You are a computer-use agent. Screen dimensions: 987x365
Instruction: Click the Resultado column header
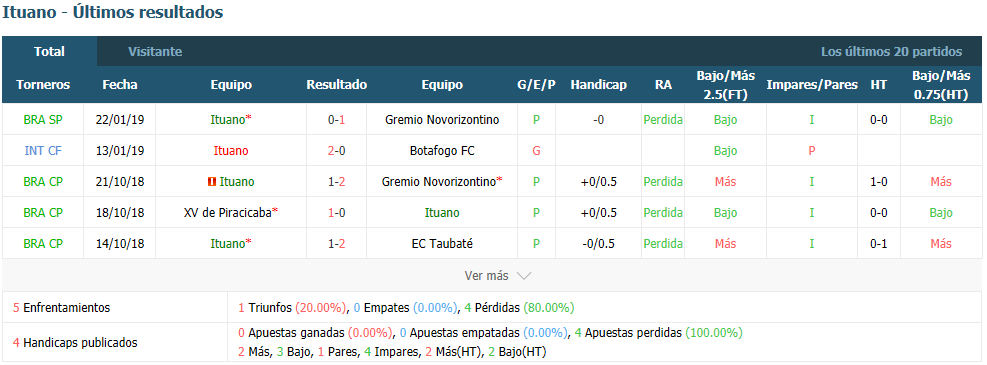point(337,85)
